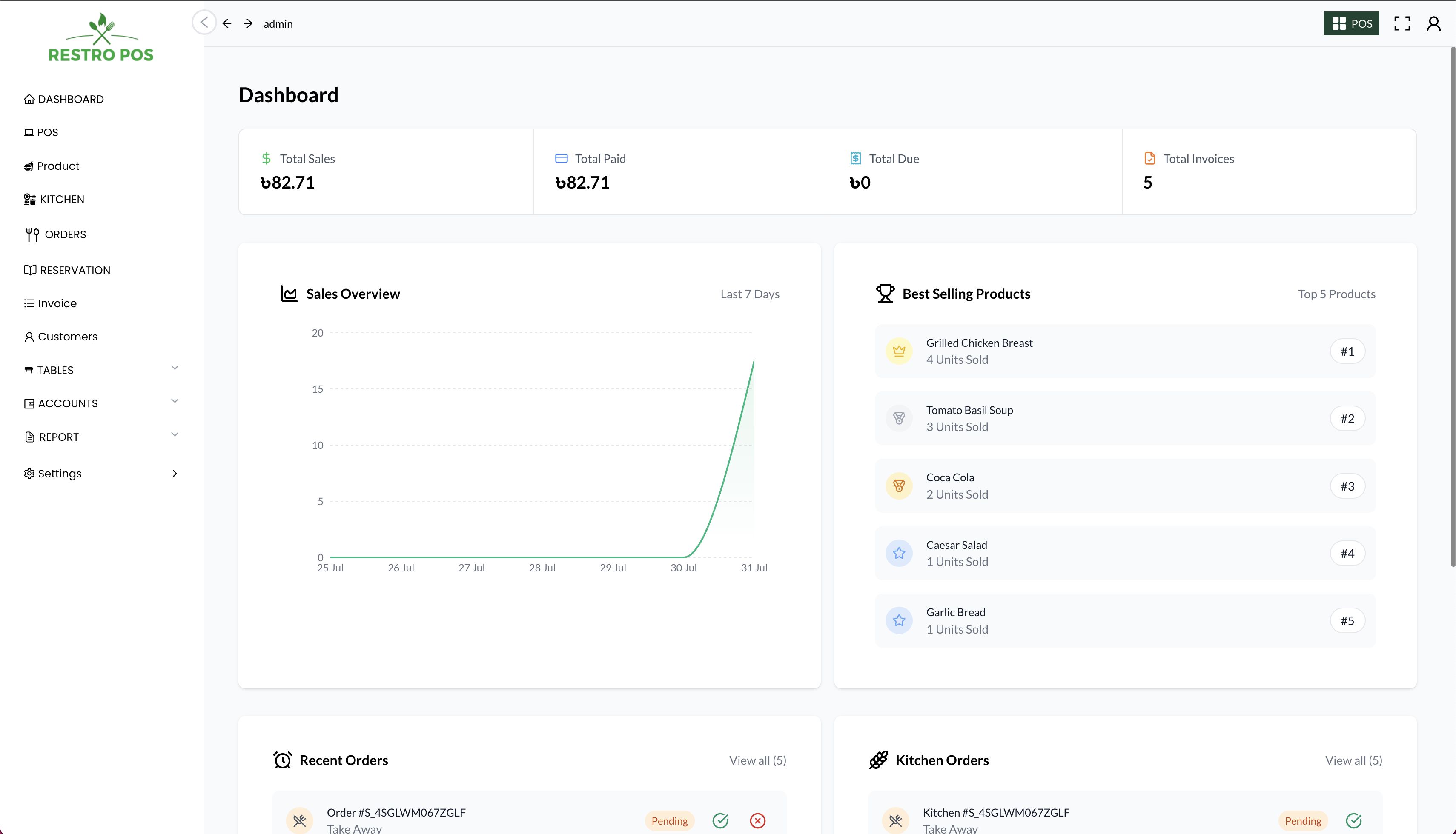Open View all link in Recent Orders
Image resolution: width=1456 pixels, height=834 pixels.
[757, 760]
